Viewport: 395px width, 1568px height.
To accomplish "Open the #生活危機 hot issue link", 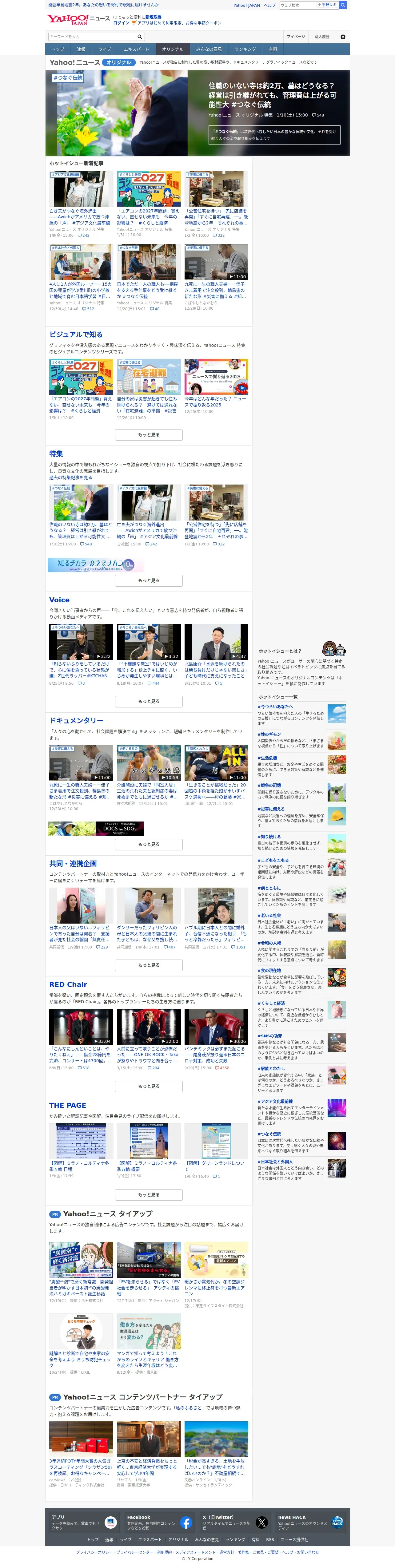I will click(267, 758).
